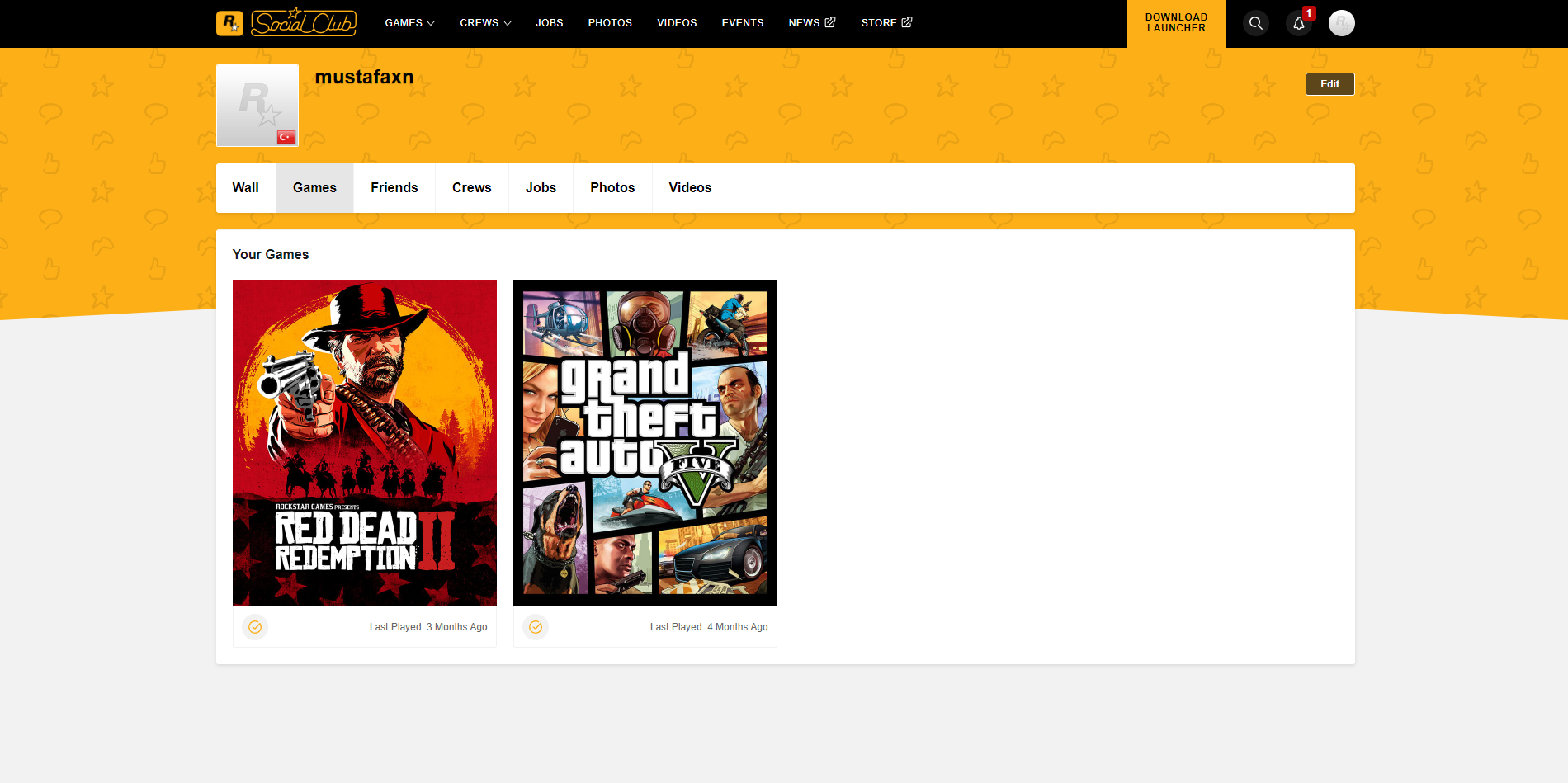The width and height of the screenshot is (1568, 783).
Task: Open the notifications bell icon
Action: (x=1299, y=23)
